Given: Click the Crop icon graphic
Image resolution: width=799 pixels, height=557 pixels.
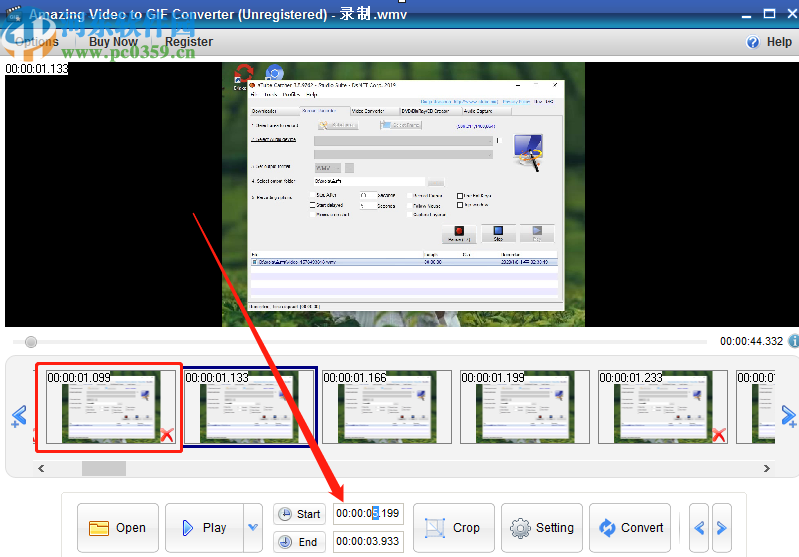Looking at the screenshot, I should point(435,528).
